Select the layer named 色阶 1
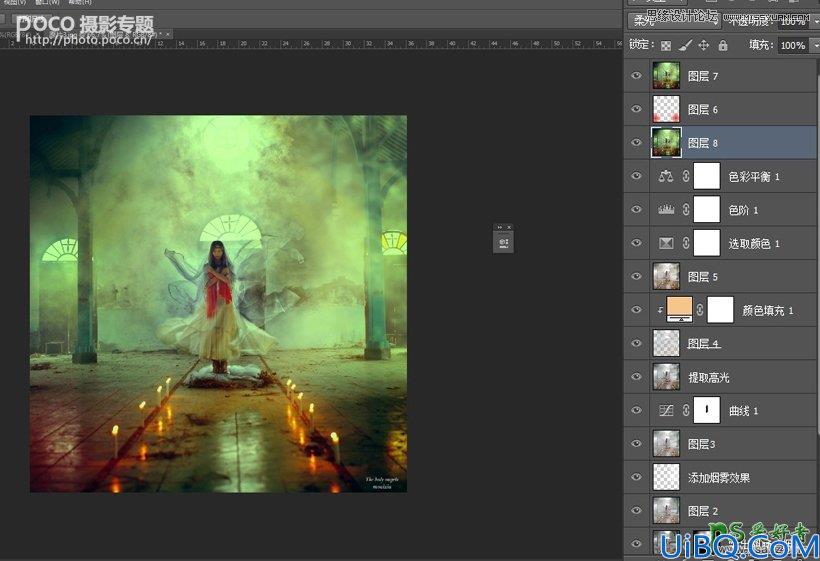 [743, 210]
